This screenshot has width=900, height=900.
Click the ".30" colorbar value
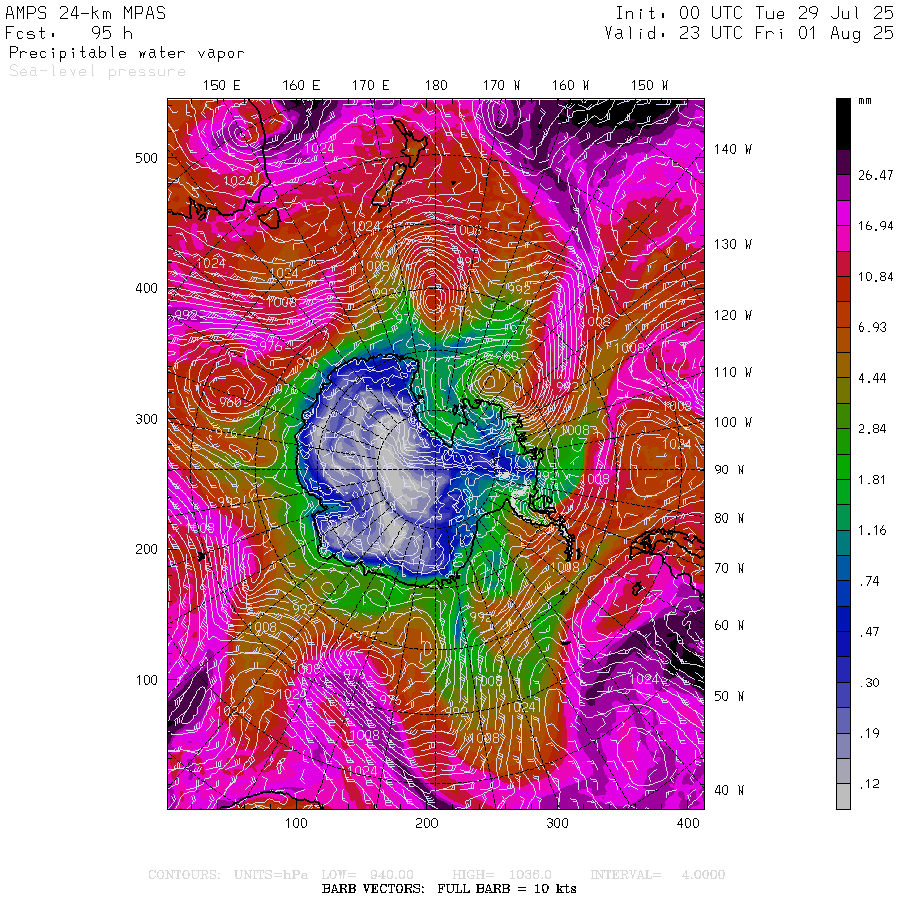pos(870,682)
